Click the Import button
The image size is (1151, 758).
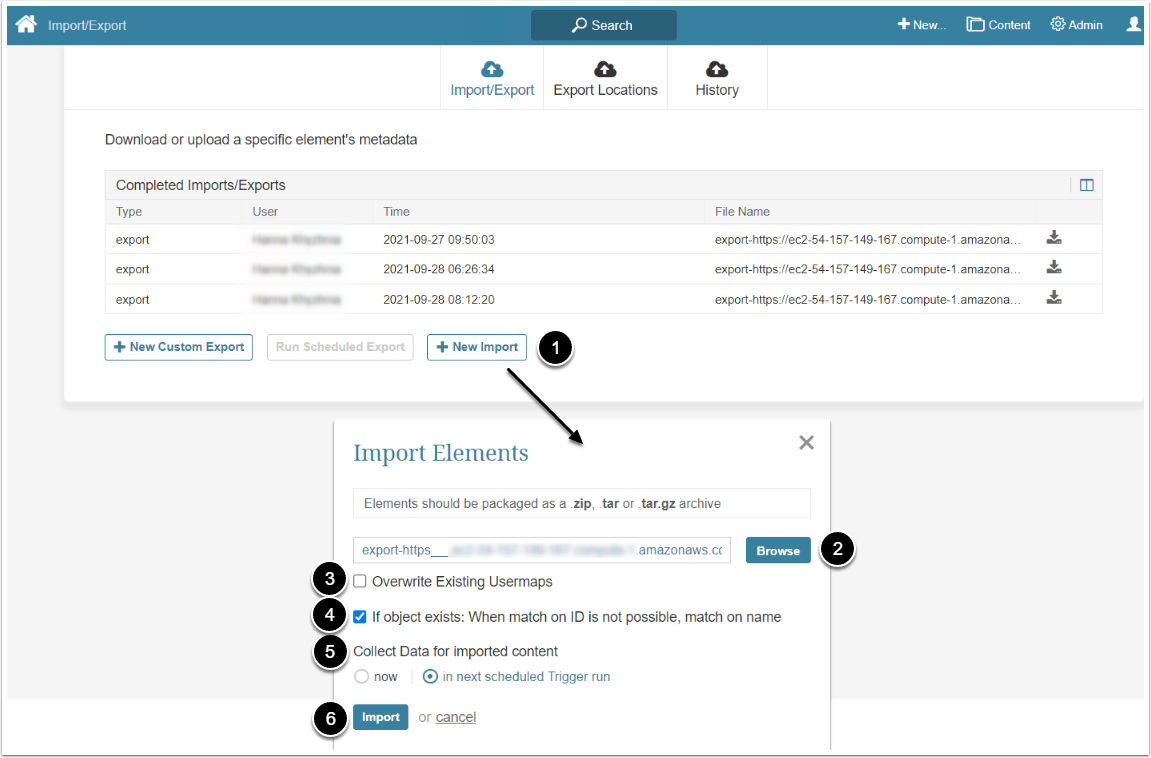coord(380,717)
